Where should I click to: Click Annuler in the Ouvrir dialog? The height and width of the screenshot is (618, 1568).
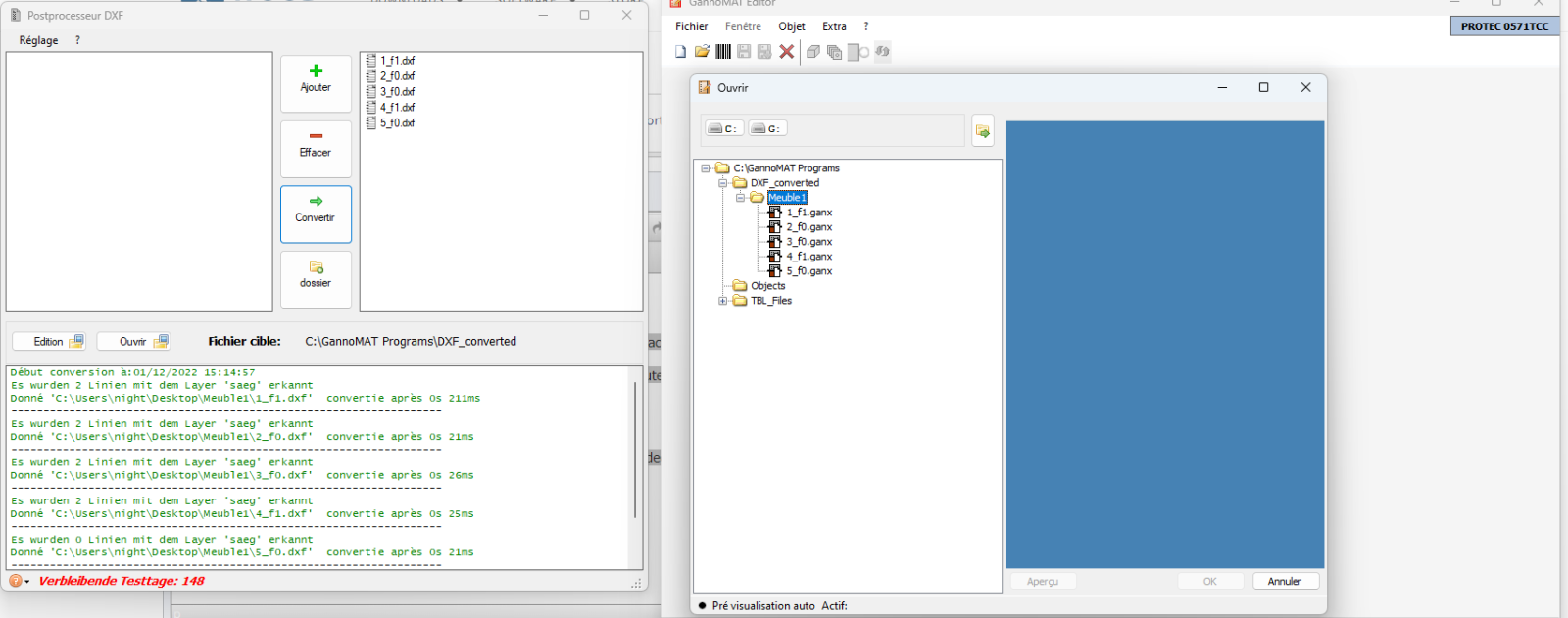1285,581
